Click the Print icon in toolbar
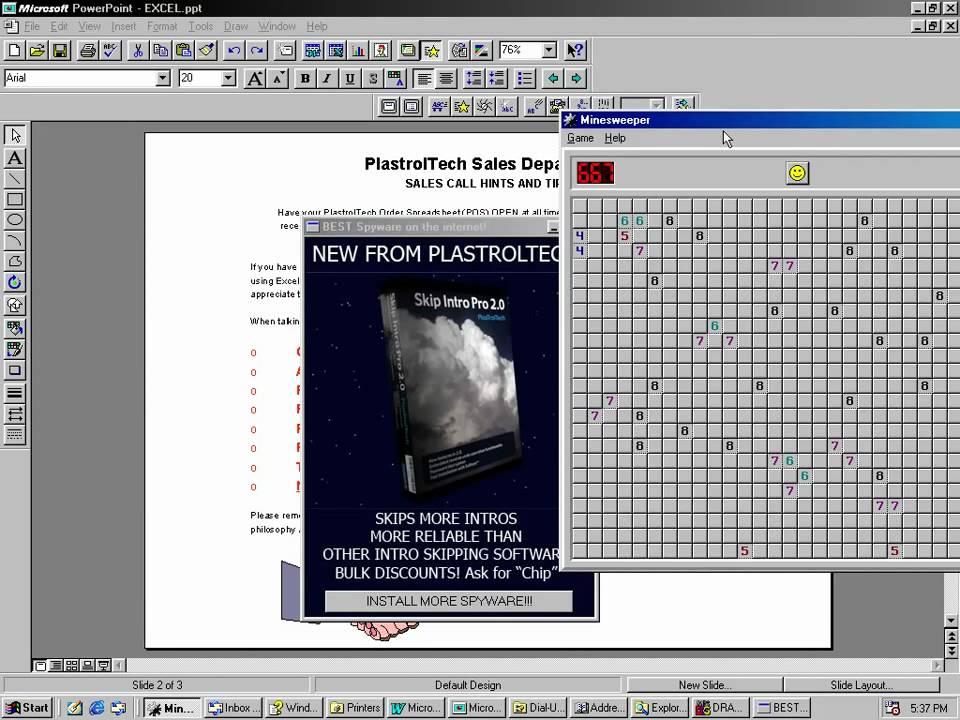This screenshot has width=960, height=720. click(x=88, y=50)
